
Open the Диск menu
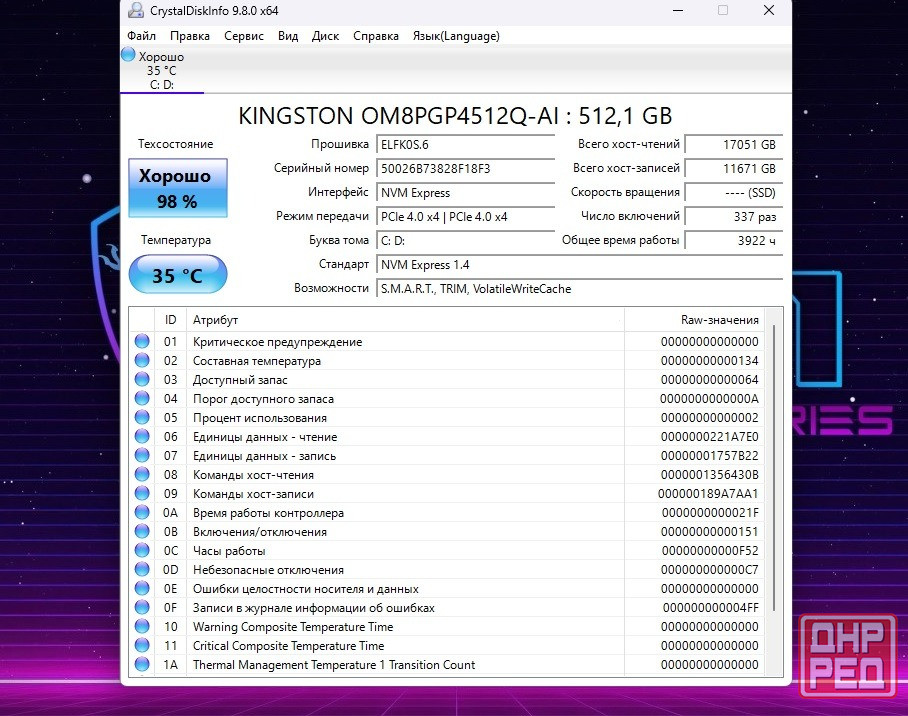pyautogui.click(x=325, y=36)
